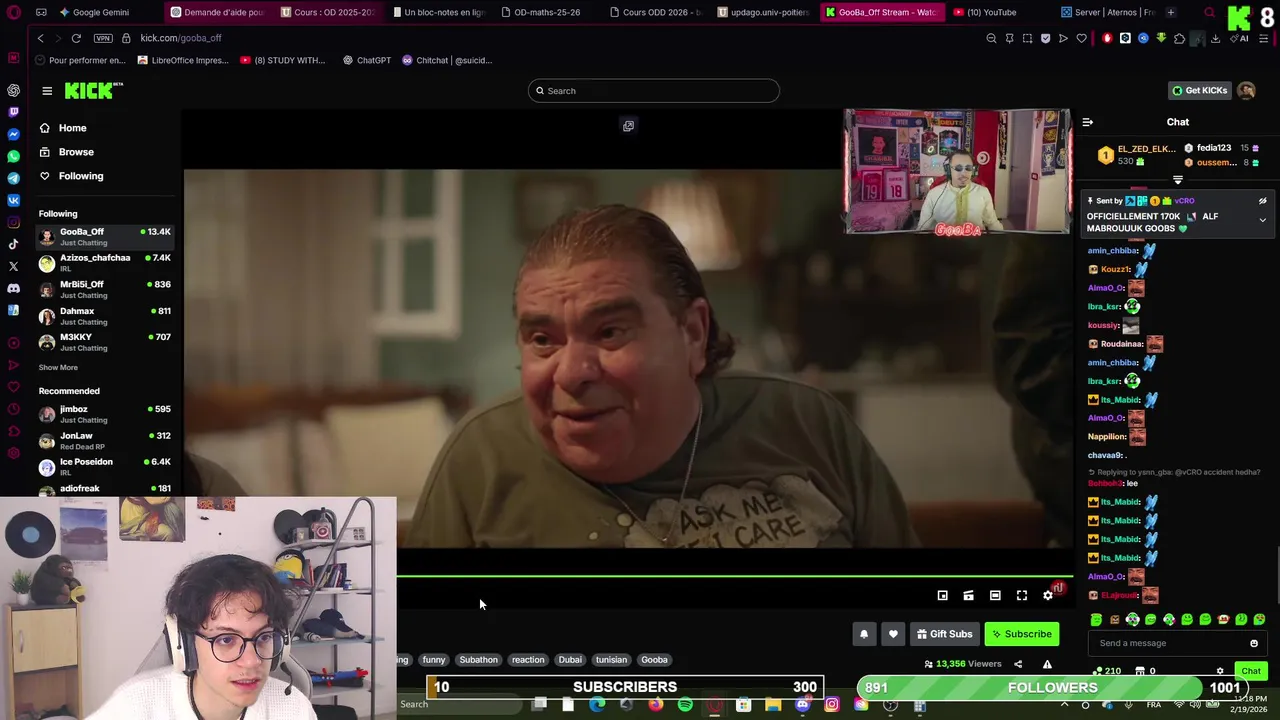Click the green Chat send button

pyautogui.click(x=1251, y=672)
